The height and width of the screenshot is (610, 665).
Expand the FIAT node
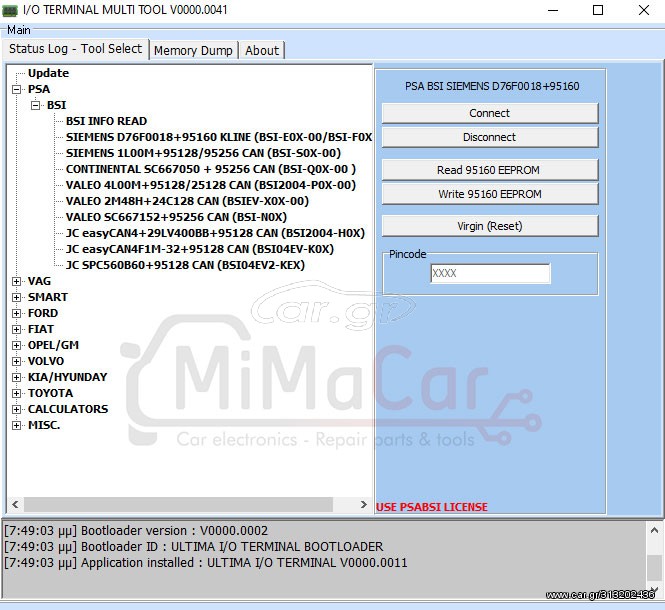click(17, 329)
